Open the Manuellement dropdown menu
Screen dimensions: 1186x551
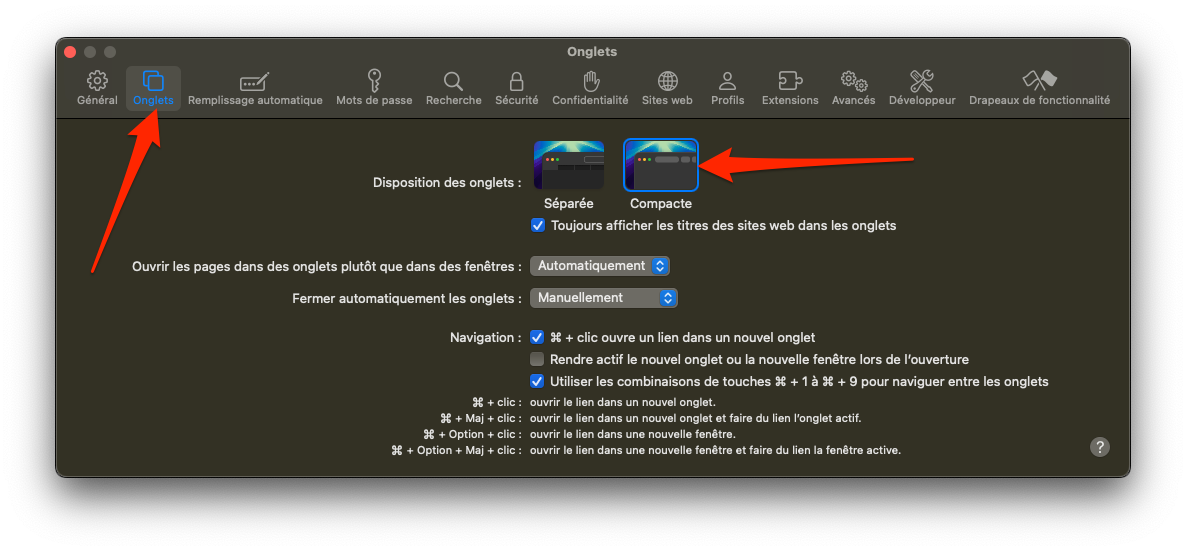pyautogui.click(x=604, y=298)
